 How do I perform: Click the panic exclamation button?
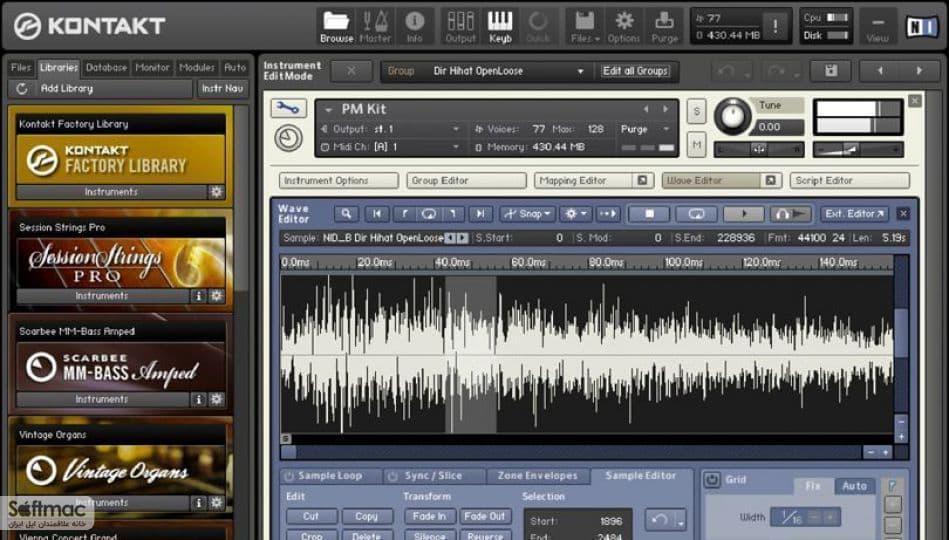[775, 25]
